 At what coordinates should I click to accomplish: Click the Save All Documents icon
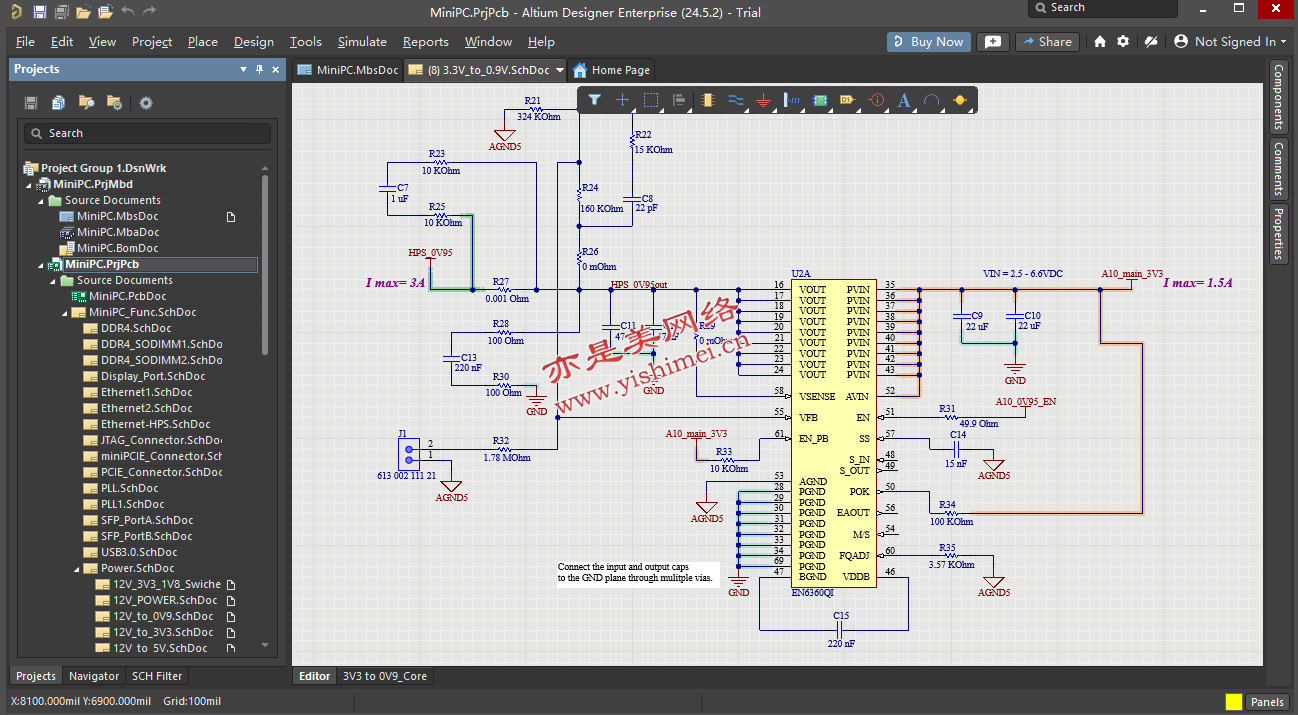pyautogui.click(x=61, y=12)
